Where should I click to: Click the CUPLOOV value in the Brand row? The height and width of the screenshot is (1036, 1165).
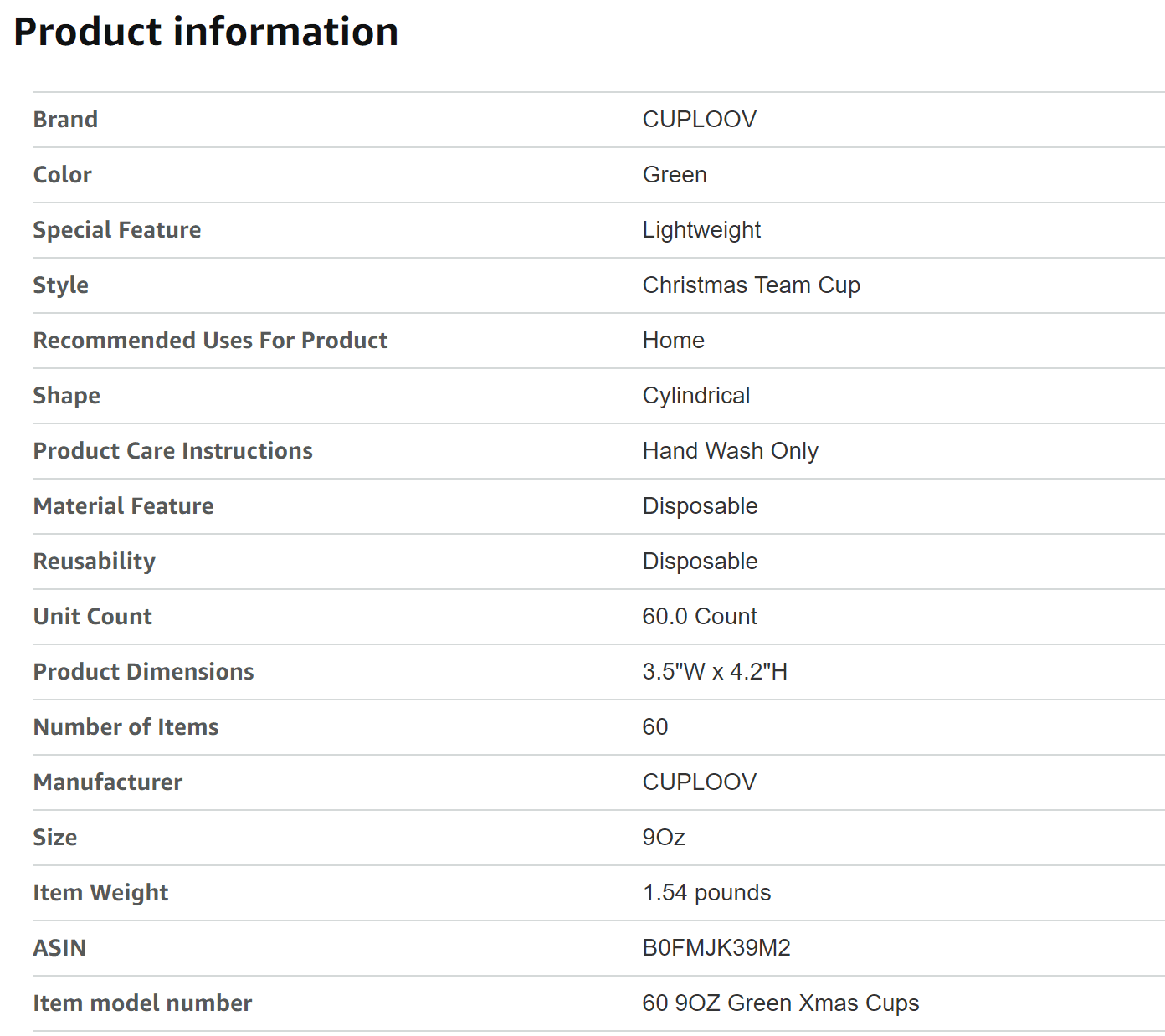click(699, 120)
